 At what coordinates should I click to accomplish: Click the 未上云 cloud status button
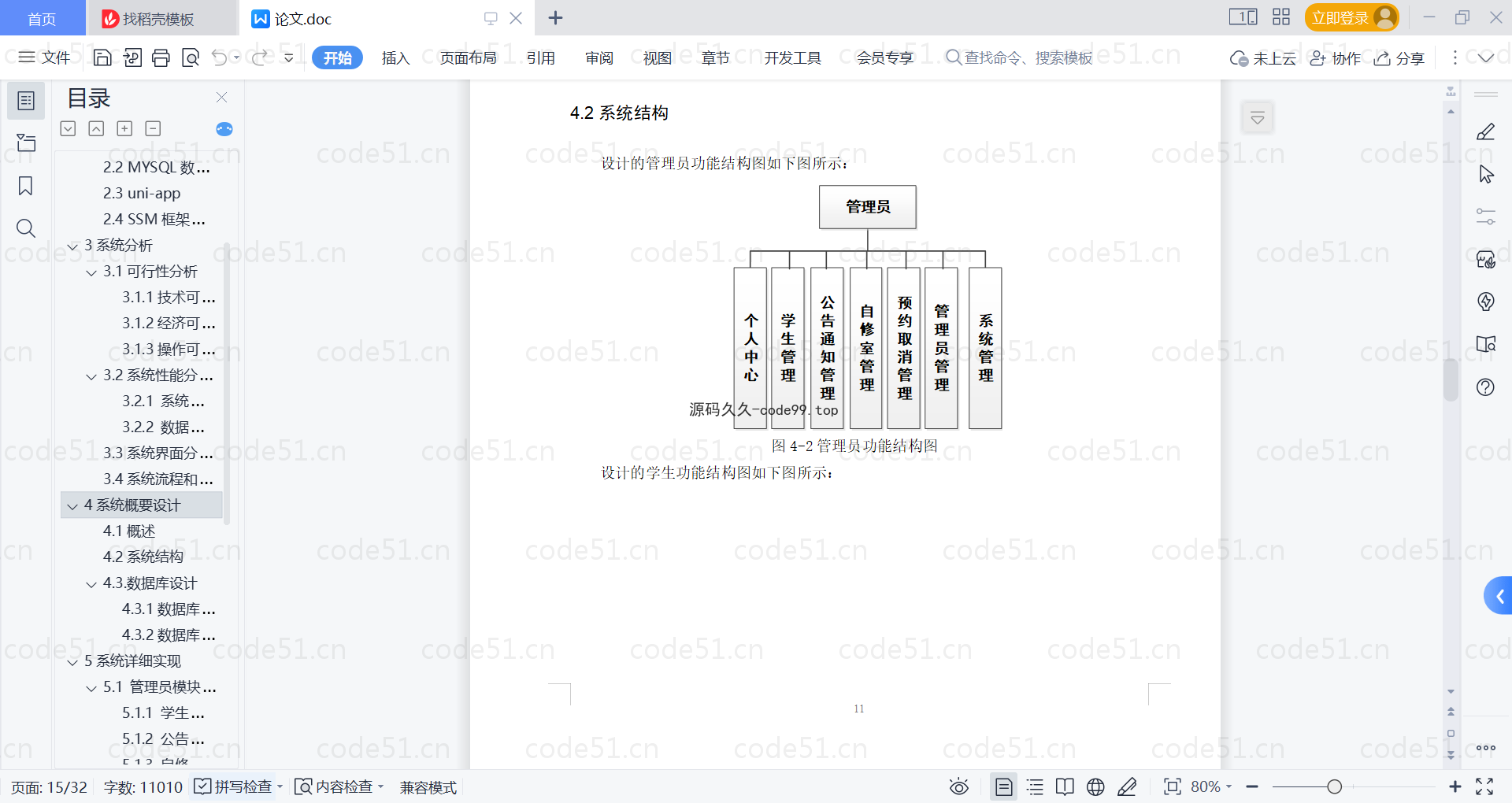point(1263,57)
